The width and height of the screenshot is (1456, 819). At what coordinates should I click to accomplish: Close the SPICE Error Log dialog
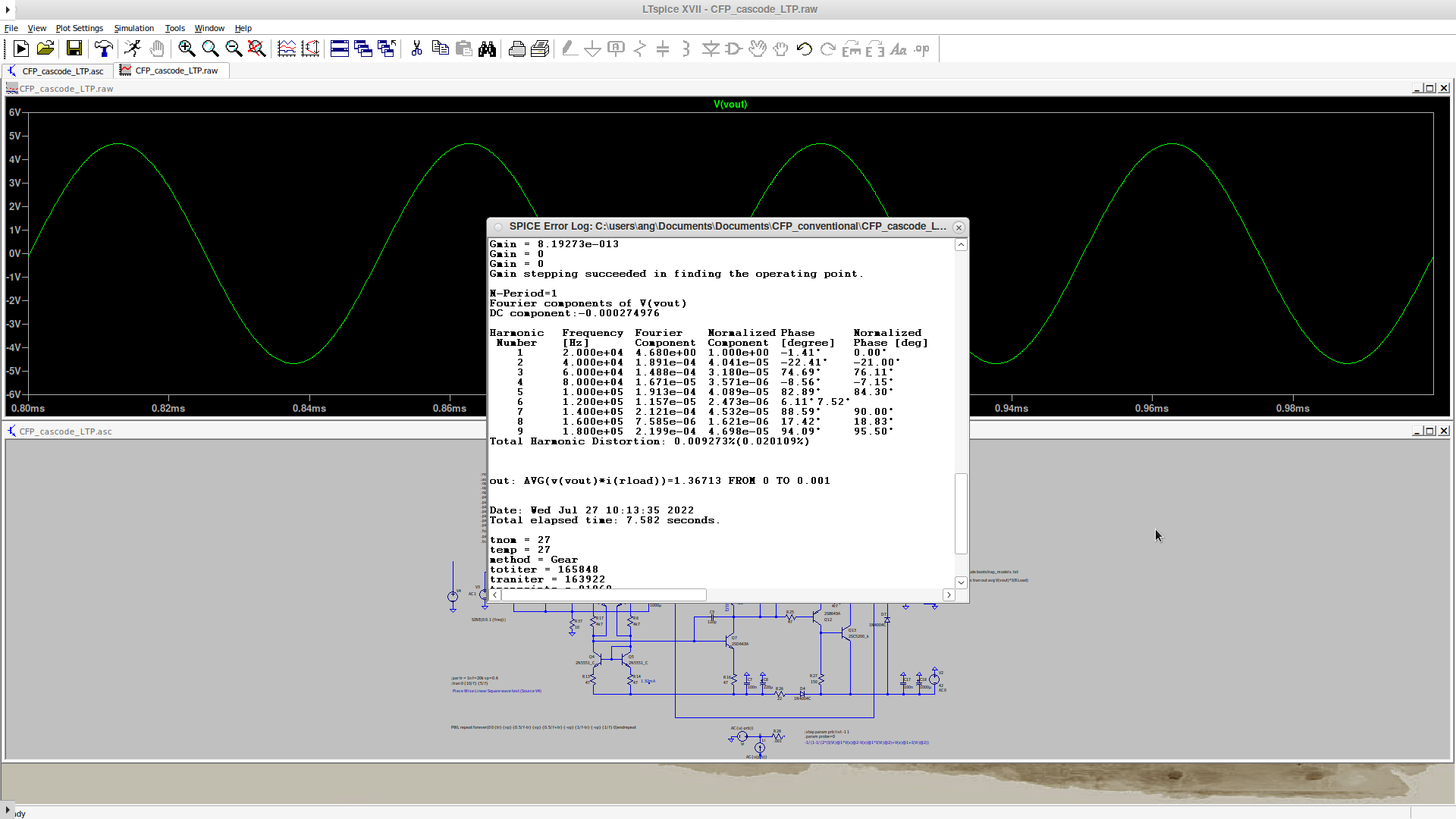point(959,227)
